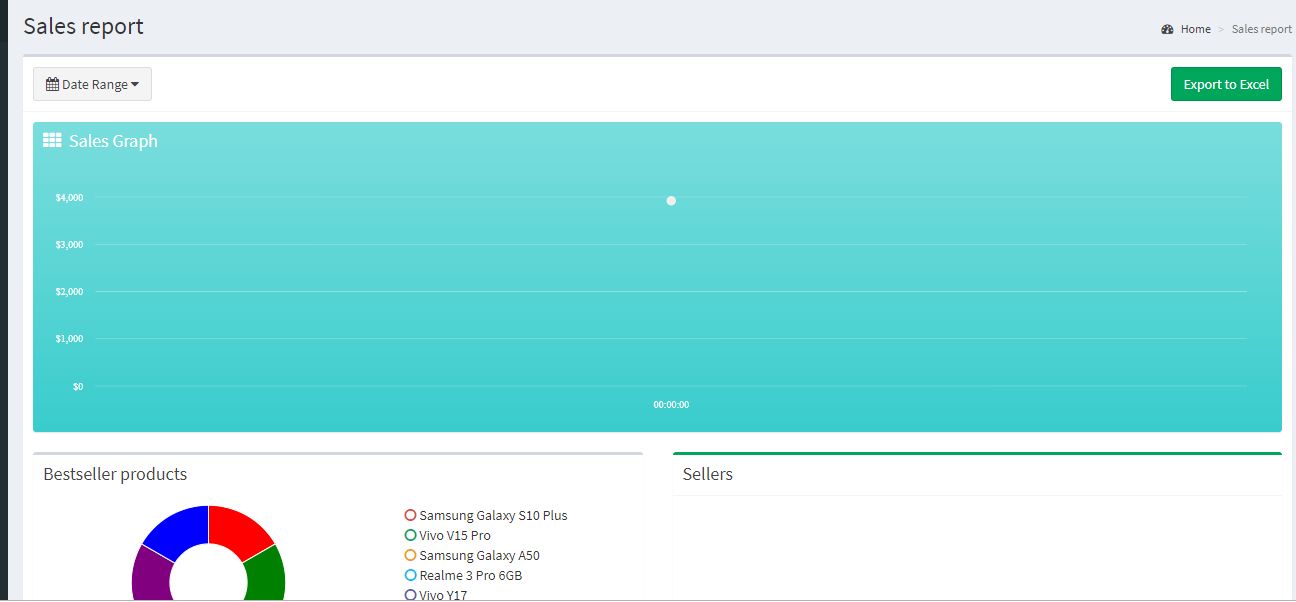
Task: Toggle Samsung Galaxy A50 legend circle
Action: tap(410, 555)
